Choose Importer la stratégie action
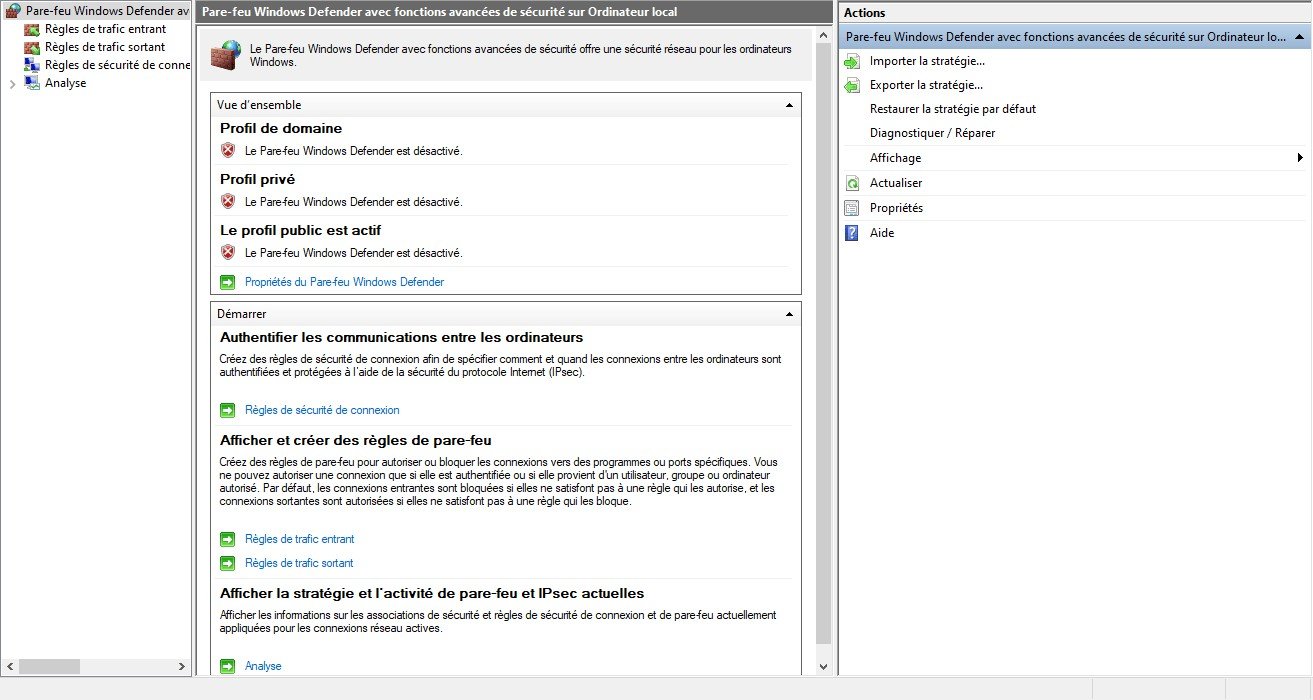 [x=927, y=61]
